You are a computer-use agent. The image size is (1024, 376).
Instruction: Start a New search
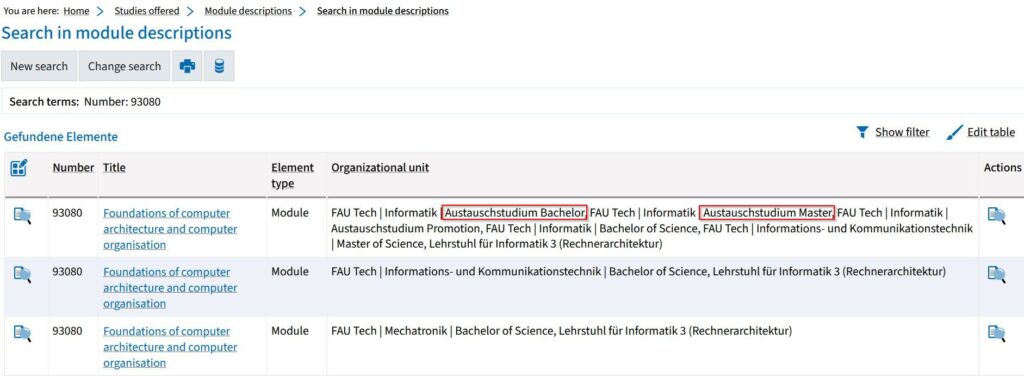click(39, 66)
